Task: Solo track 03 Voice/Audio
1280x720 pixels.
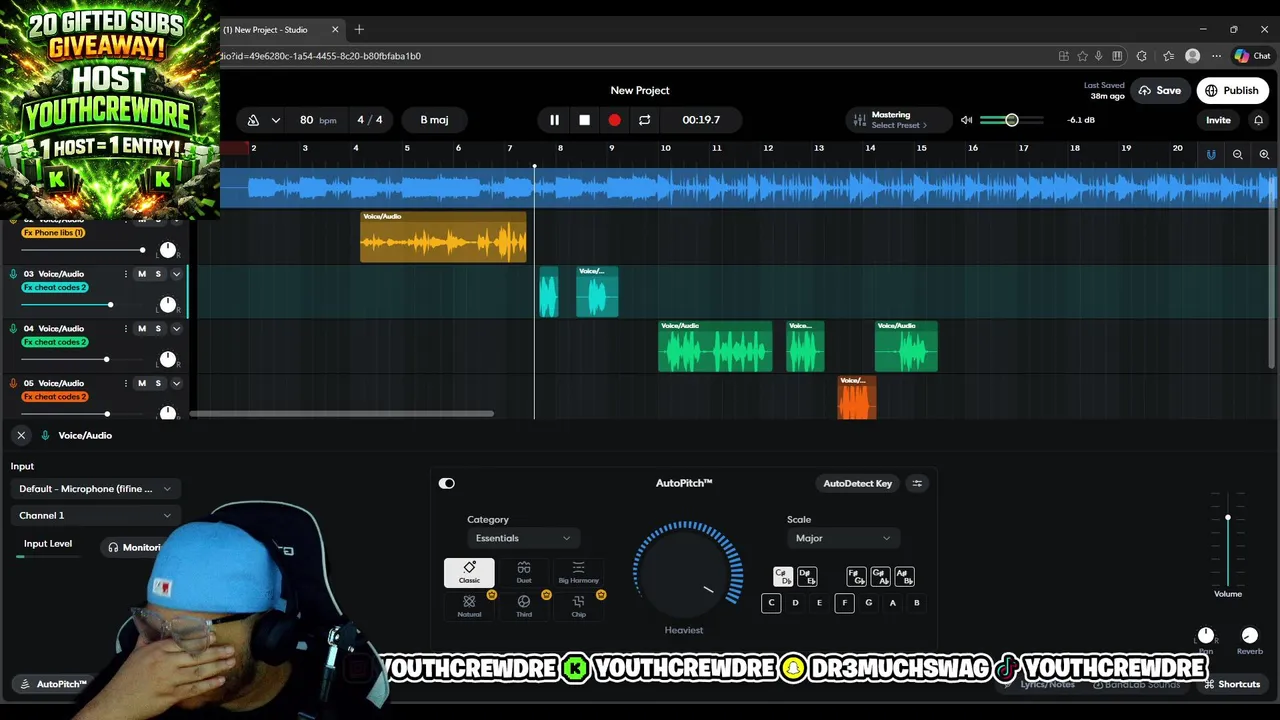Action: [x=158, y=274]
